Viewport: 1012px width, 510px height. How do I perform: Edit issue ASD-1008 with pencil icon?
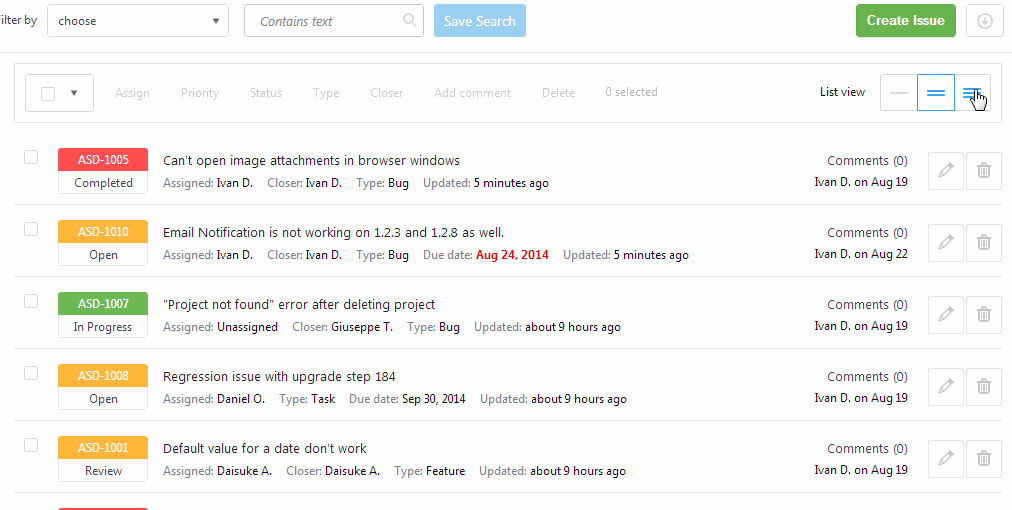click(946, 387)
